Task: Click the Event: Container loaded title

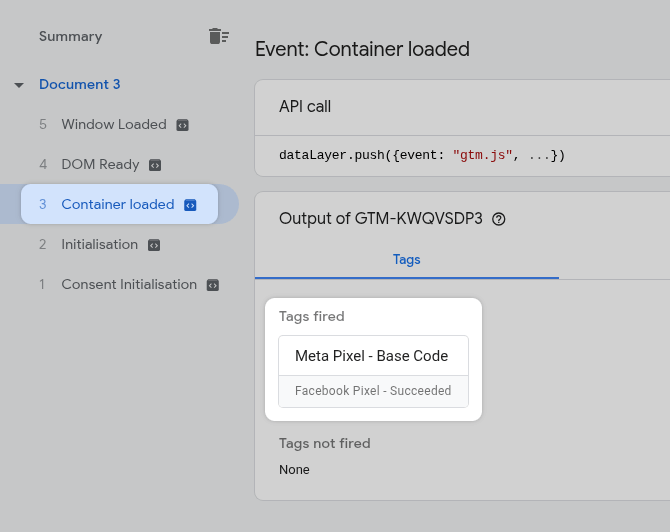Action: pyautogui.click(x=362, y=49)
